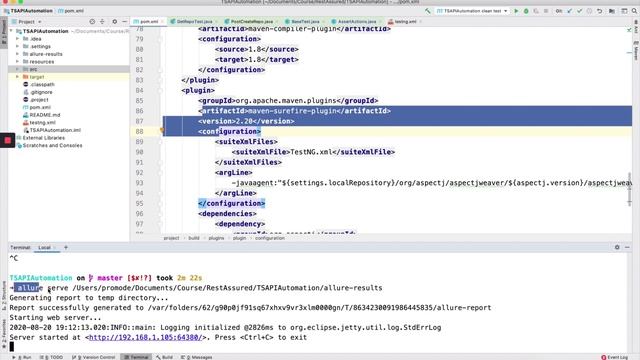Click the intention light bulb on line 88

click(162, 131)
